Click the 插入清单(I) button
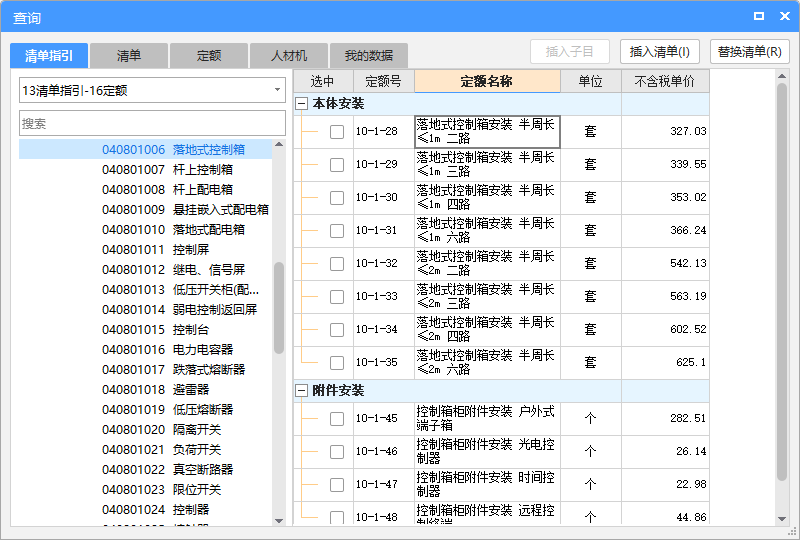Screen dimensions: 800x540 (660, 52)
